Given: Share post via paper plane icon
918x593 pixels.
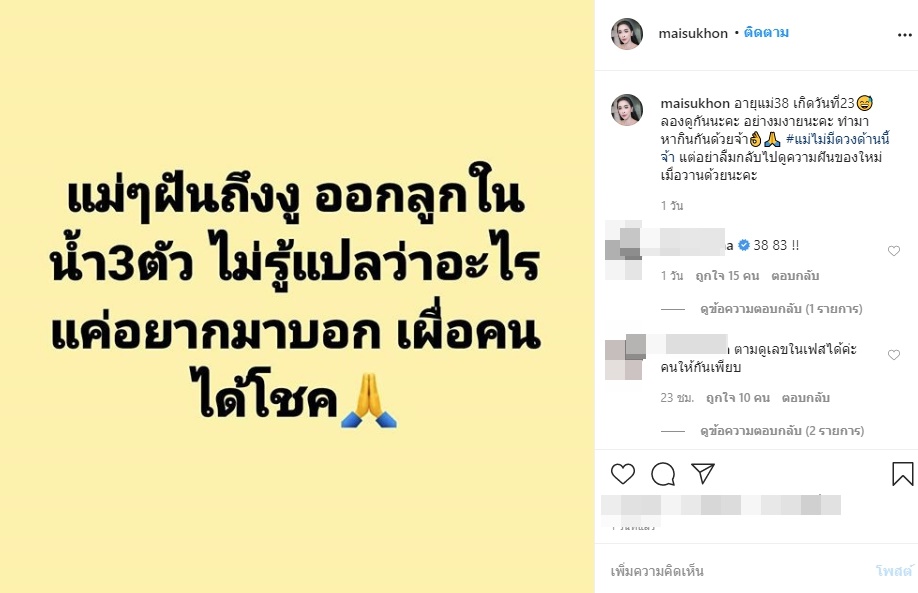Looking at the screenshot, I should click(x=703, y=473).
